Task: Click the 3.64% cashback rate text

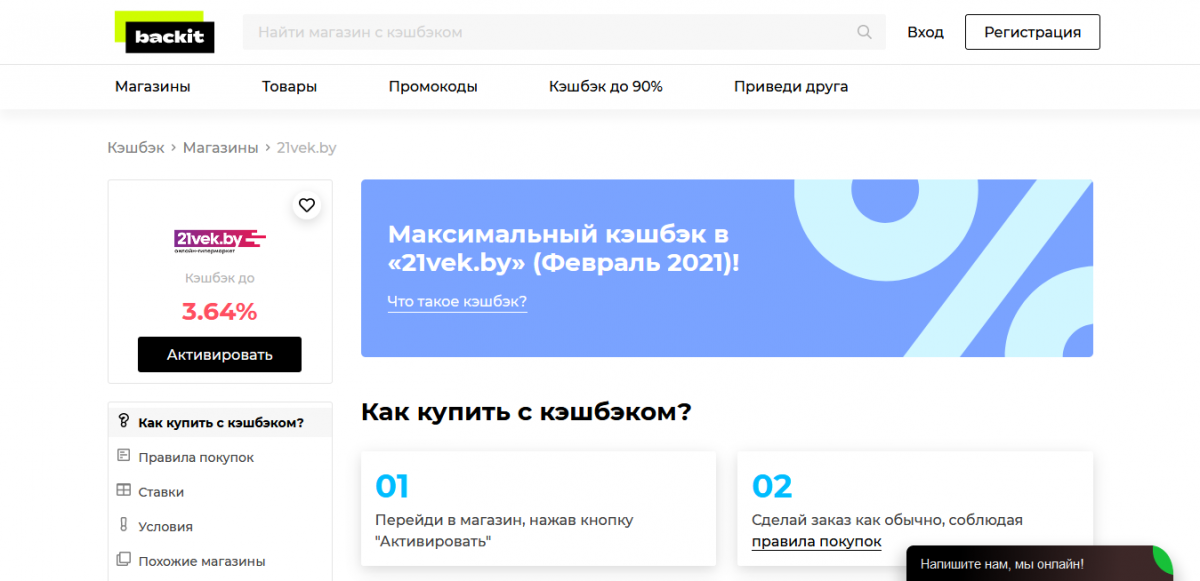Action: coord(219,312)
